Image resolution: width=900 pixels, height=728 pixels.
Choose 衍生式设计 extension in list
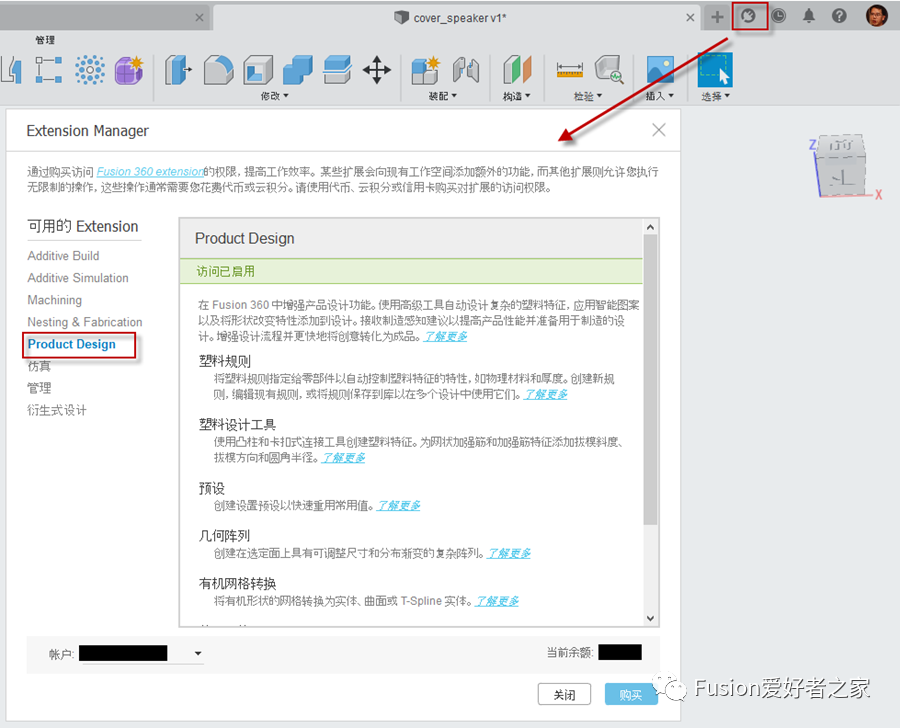pos(57,411)
